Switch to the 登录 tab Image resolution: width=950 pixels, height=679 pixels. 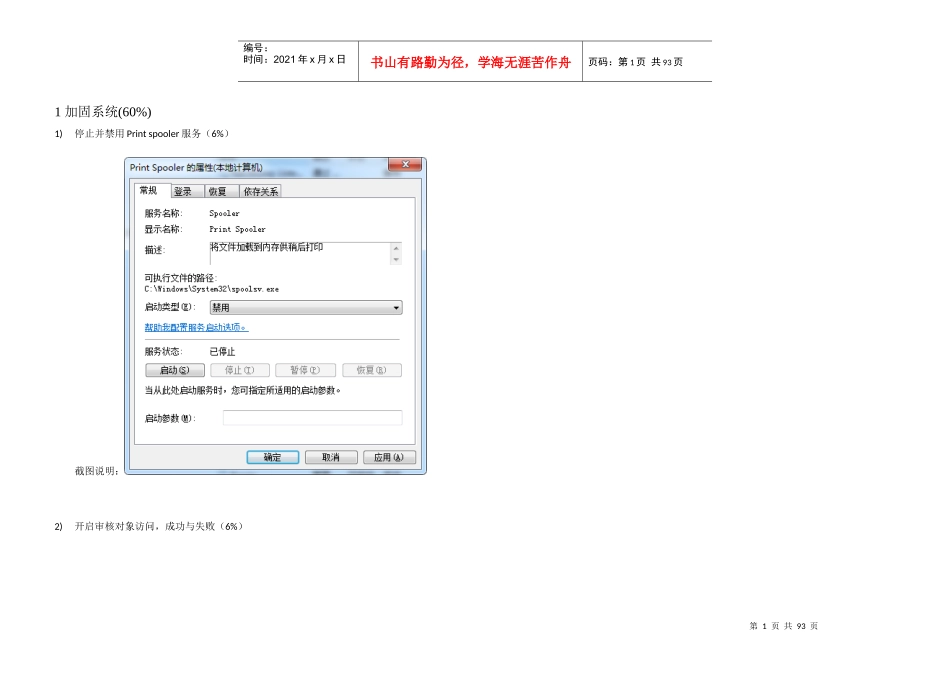point(188,191)
